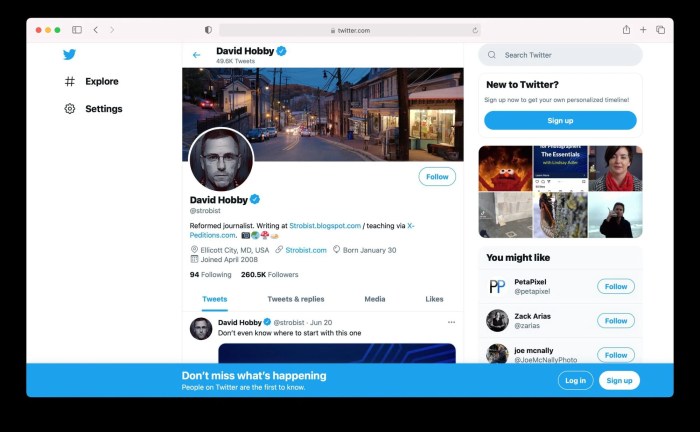Click the tweet author avatar
The image size is (700, 432).
click(201, 329)
